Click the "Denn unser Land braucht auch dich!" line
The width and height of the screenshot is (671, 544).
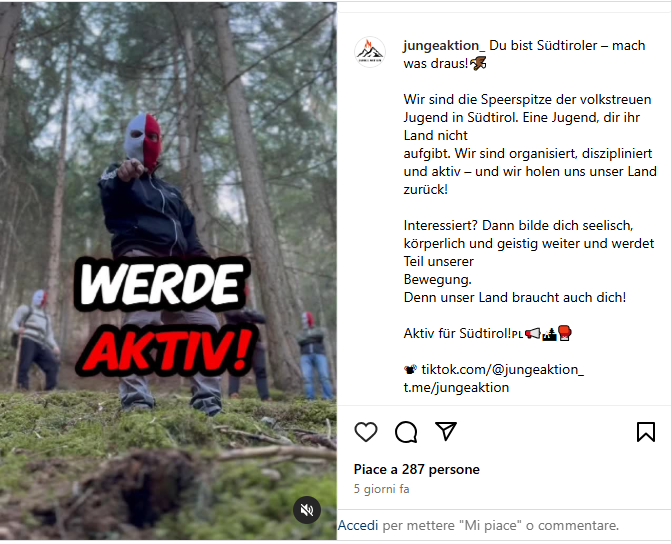[514, 297]
